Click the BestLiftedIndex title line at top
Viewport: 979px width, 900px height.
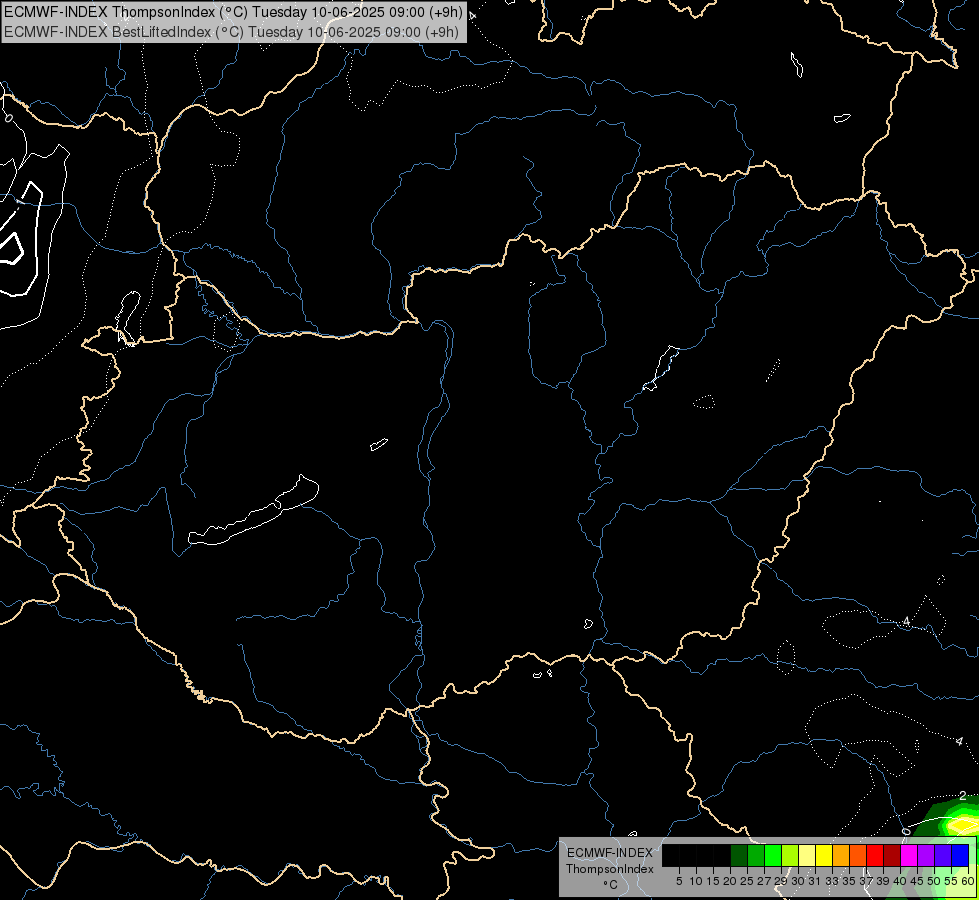click(x=231, y=32)
